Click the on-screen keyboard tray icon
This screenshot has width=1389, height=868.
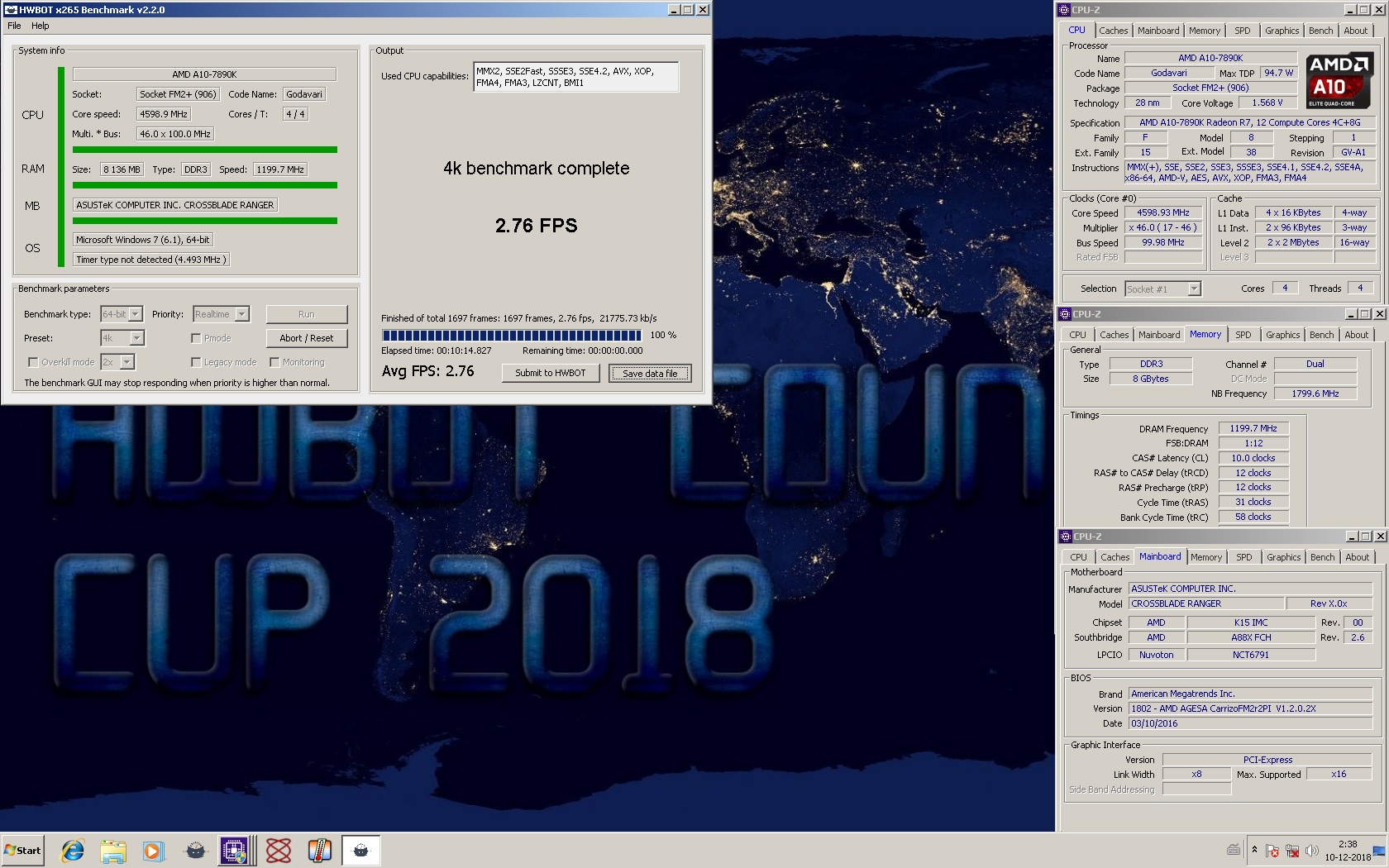(x=1234, y=850)
